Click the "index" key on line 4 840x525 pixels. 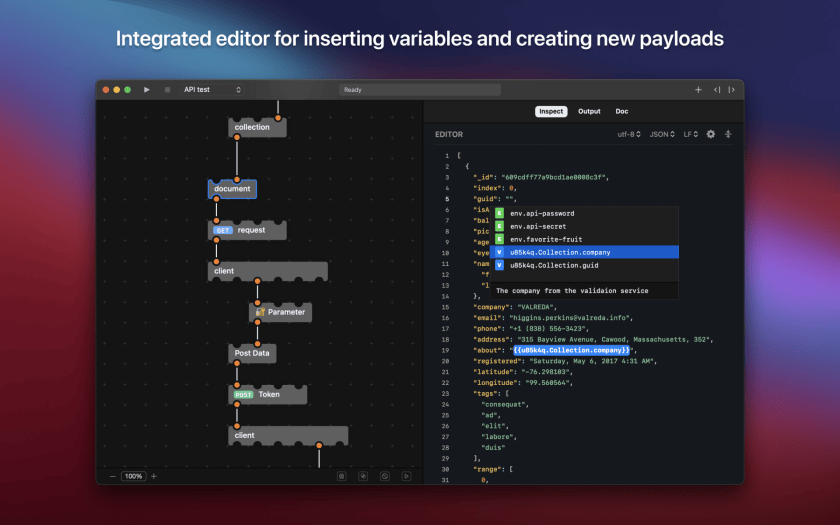pos(489,188)
